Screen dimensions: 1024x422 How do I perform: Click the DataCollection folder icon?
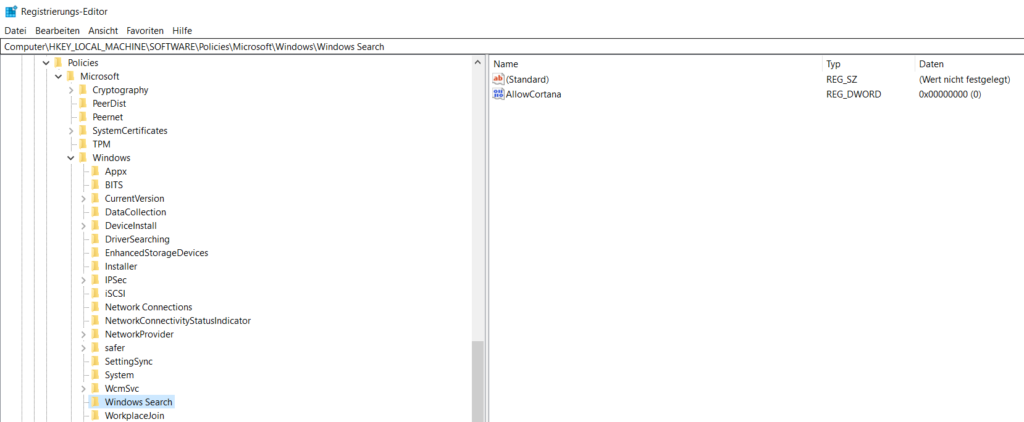pyautogui.click(x=95, y=212)
